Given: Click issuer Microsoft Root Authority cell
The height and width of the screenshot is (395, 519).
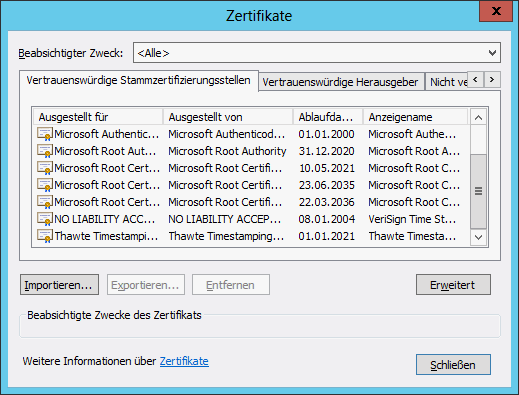Looking at the screenshot, I should [x=227, y=151].
